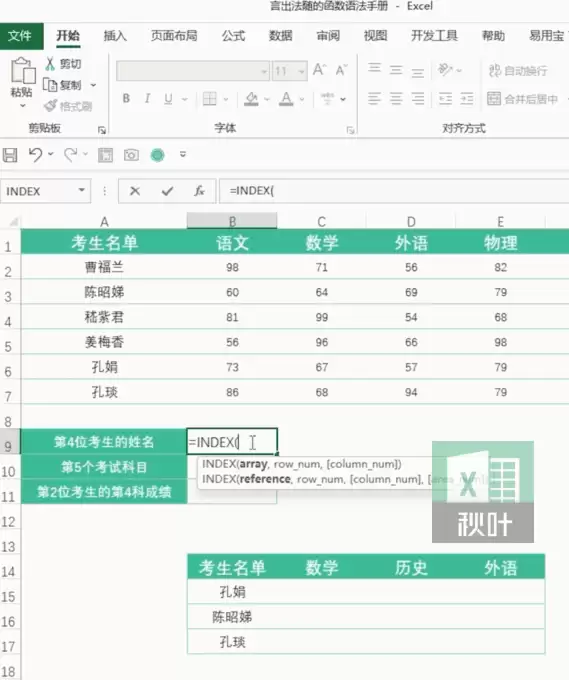Image resolution: width=569 pixels, height=680 pixels.
Task: Cancel formula entry with the X icon
Action: click(x=135, y=191)
